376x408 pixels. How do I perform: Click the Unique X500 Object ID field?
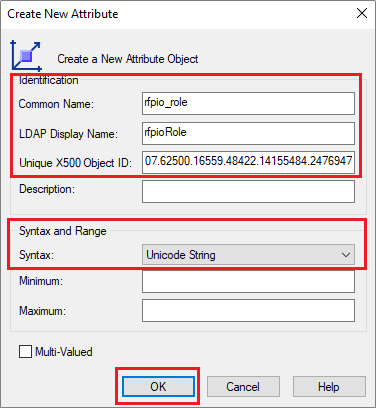point(248,162)
